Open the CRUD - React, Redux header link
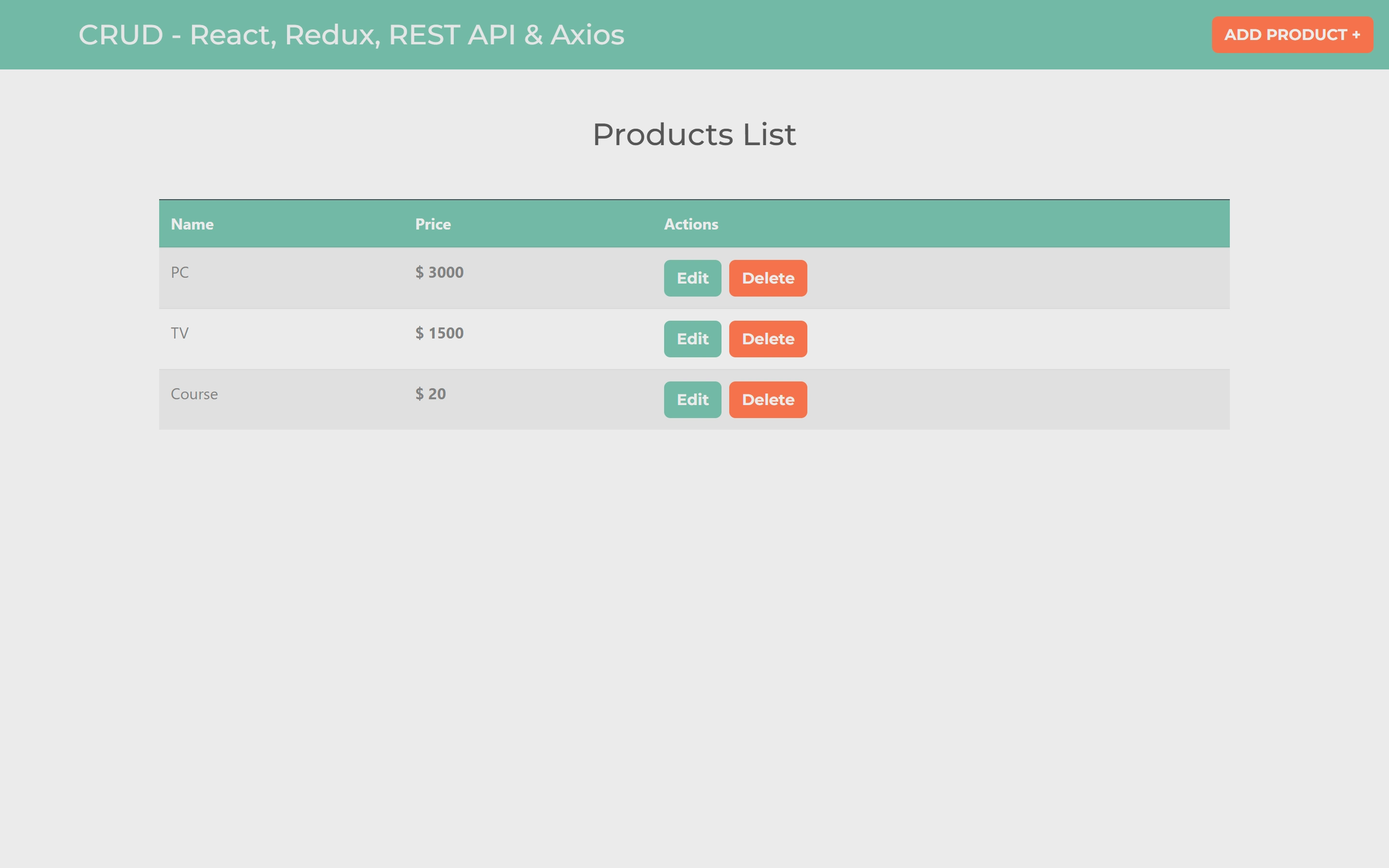This screenshot has width=1389, height=868. (351, 34)
